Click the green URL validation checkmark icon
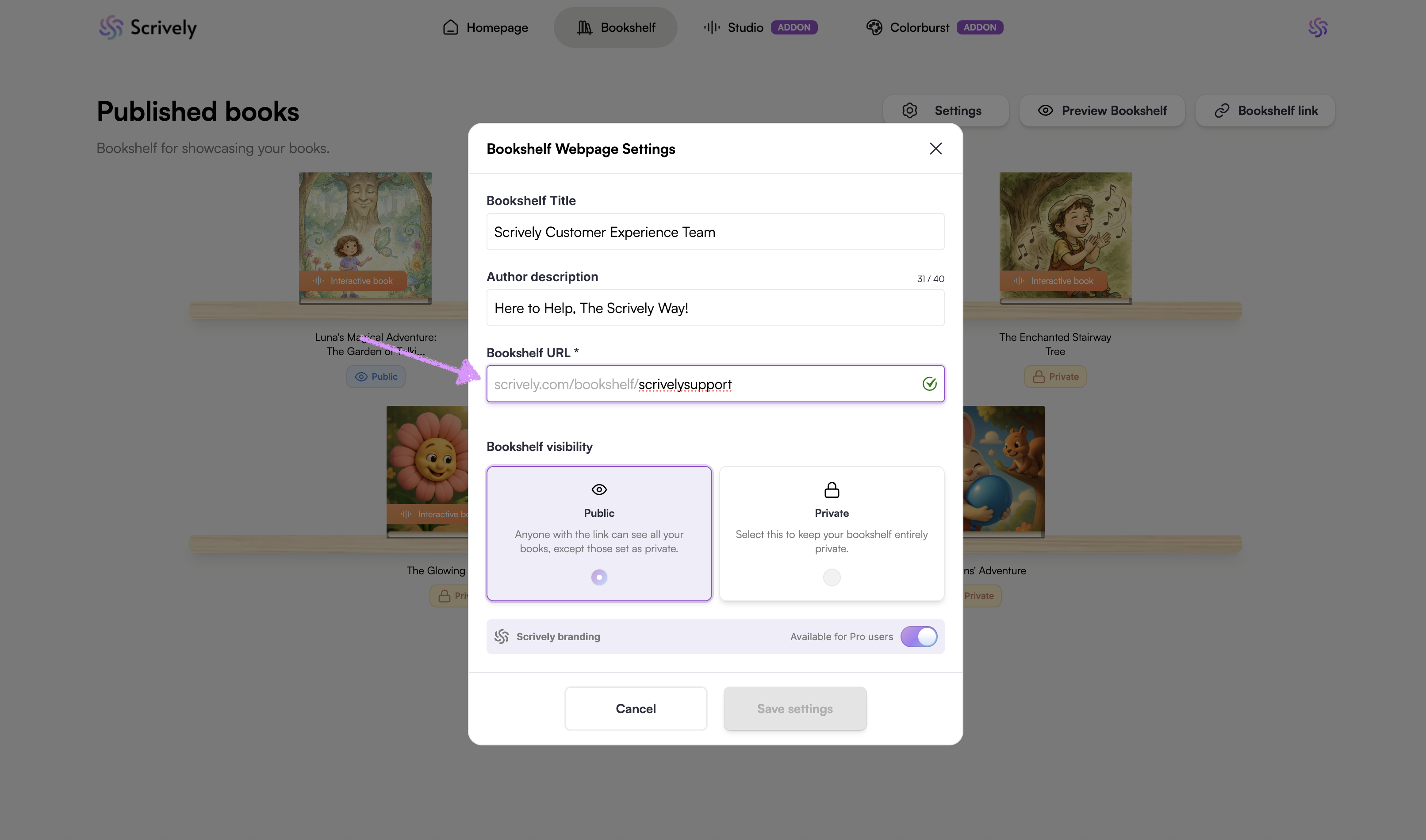1426x840 pixels. pos(929,384)
